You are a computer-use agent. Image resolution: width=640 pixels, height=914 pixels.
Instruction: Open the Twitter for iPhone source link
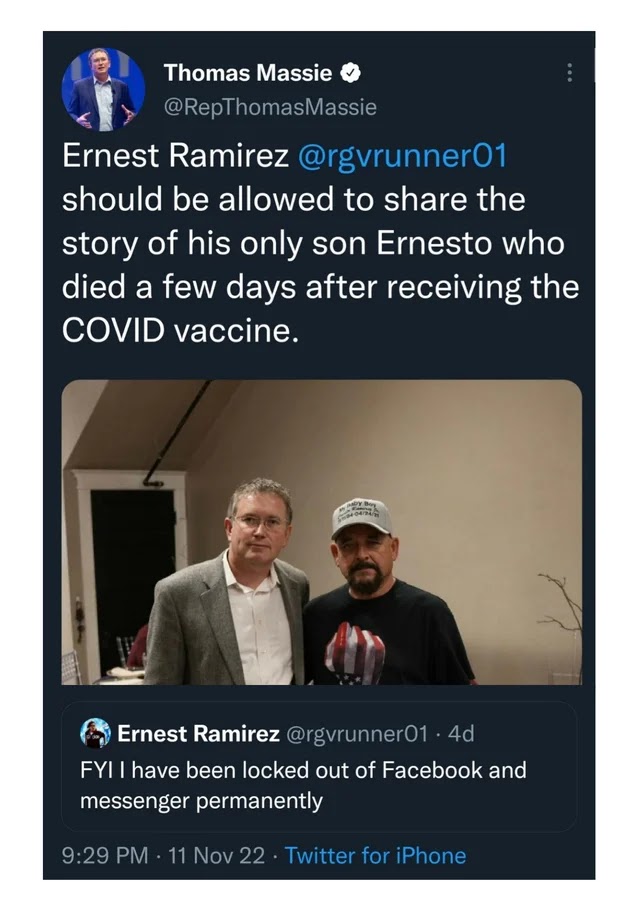(x=375, y=855)
